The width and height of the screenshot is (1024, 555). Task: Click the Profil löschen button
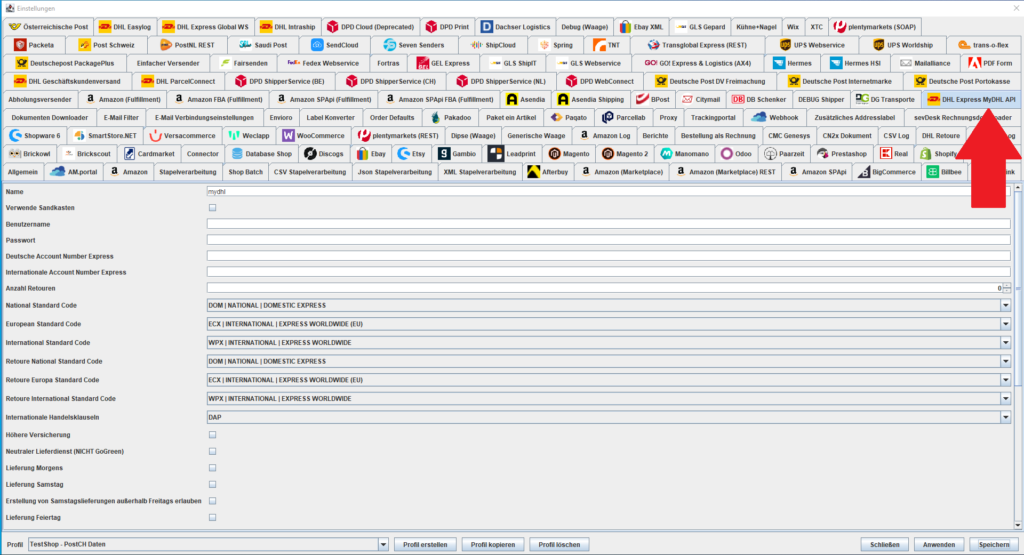click(x=559, y=545)
